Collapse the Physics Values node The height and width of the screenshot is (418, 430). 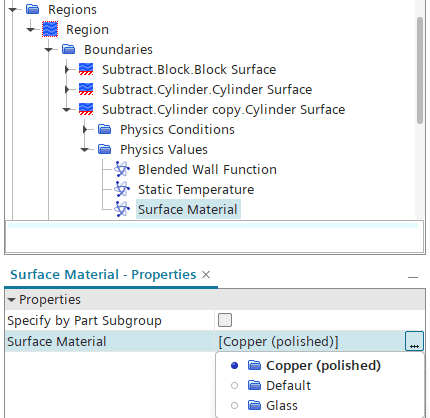click(85, 149)
